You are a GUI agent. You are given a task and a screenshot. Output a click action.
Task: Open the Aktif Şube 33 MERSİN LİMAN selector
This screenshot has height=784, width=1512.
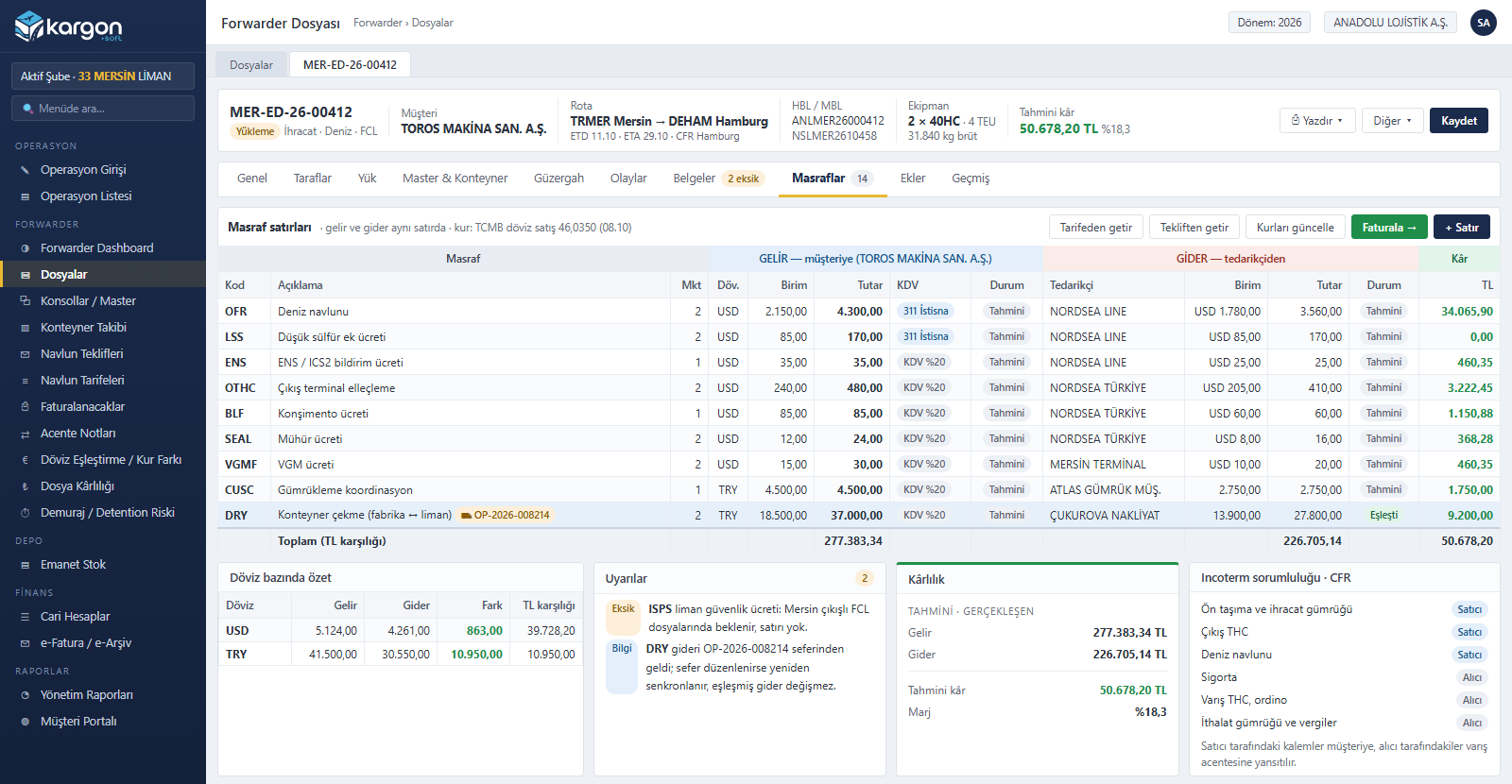click(103, 77)
